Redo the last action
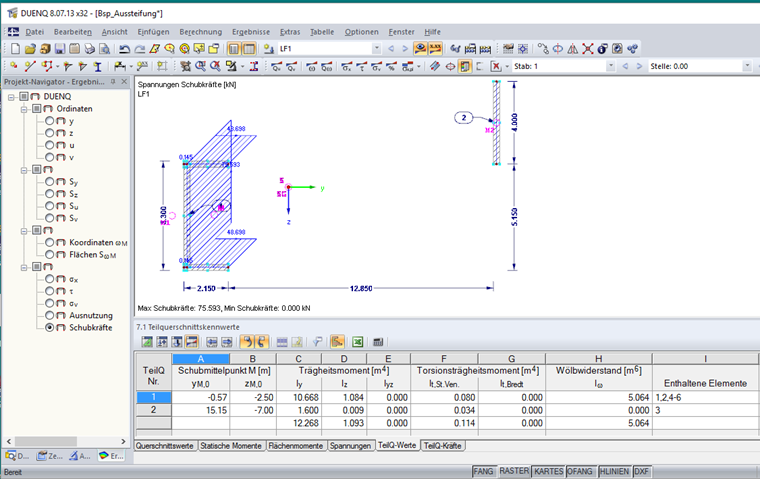The image size is (760, 479). point(140,48)
